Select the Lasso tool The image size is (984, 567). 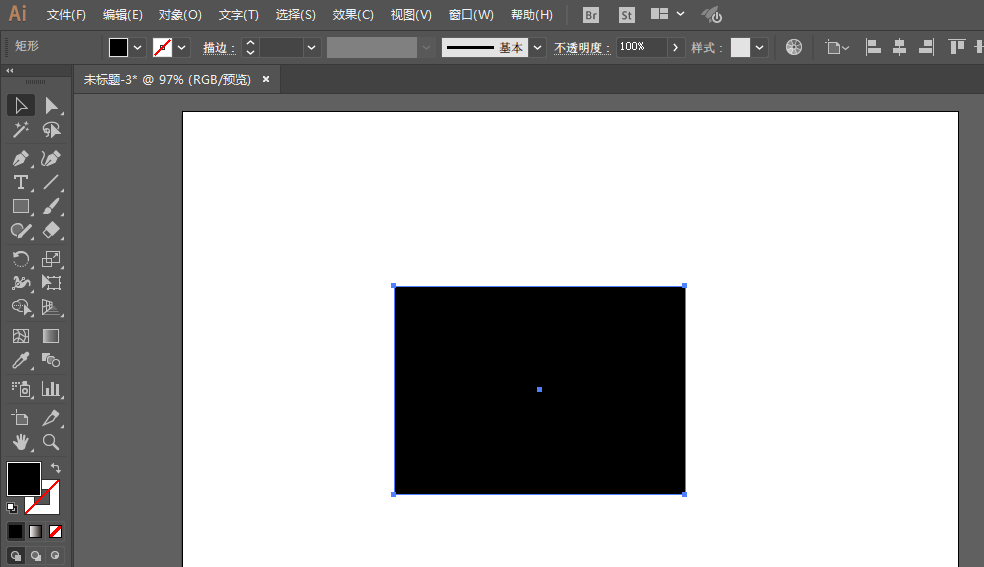click(x=51, y=130)
